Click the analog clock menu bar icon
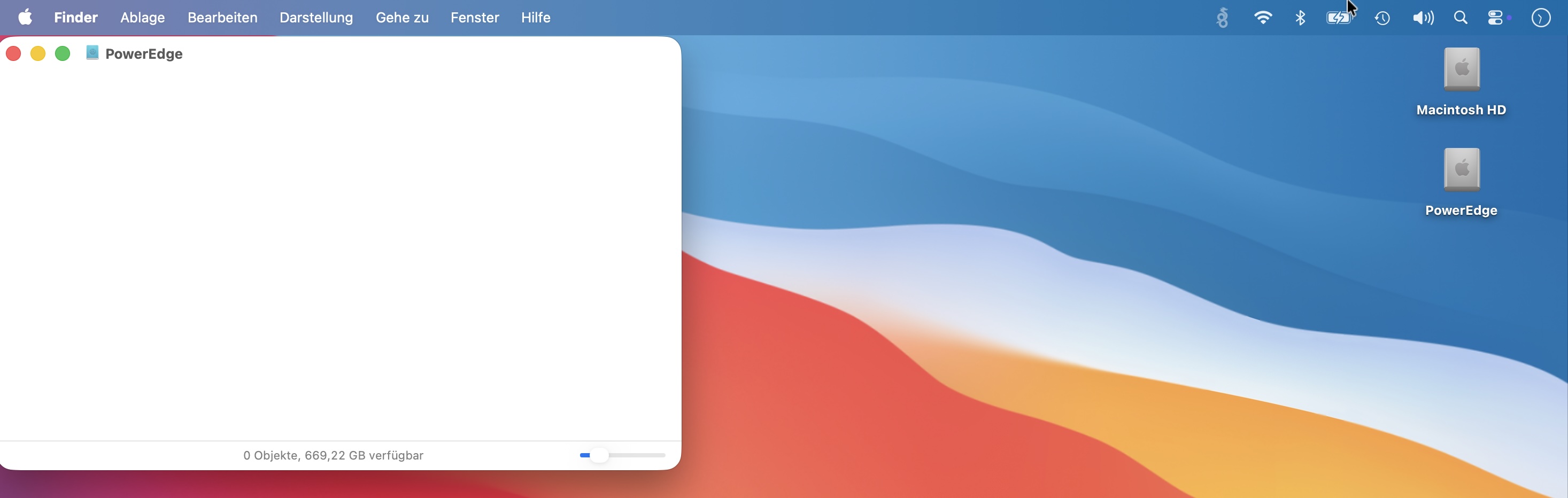 point(1541,18)
